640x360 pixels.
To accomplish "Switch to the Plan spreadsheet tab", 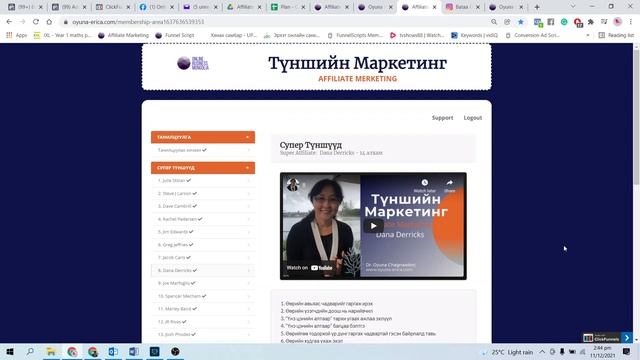I will [x=288, y=7].
